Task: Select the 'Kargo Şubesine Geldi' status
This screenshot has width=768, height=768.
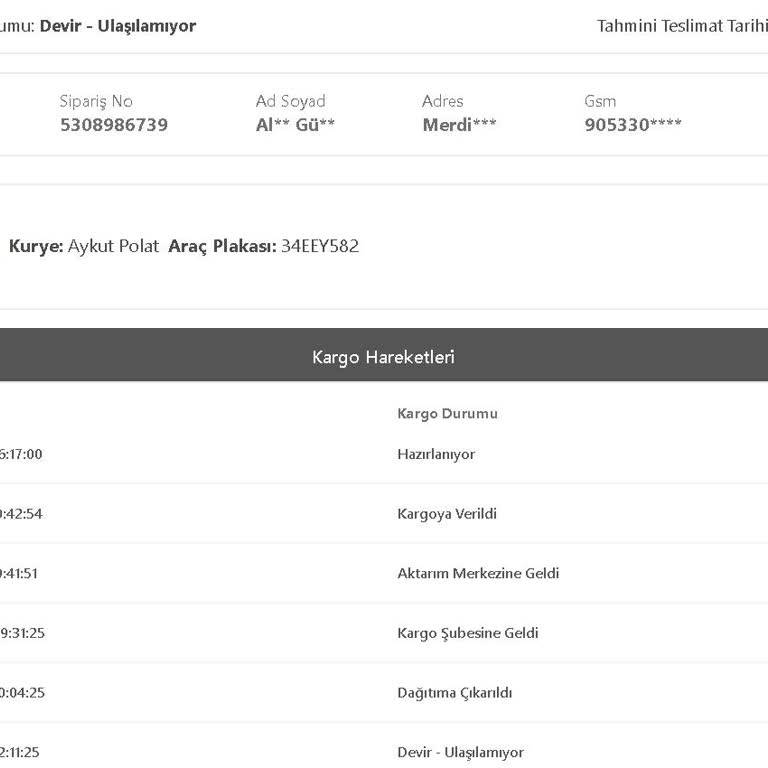Action: (x=468, y=633)
